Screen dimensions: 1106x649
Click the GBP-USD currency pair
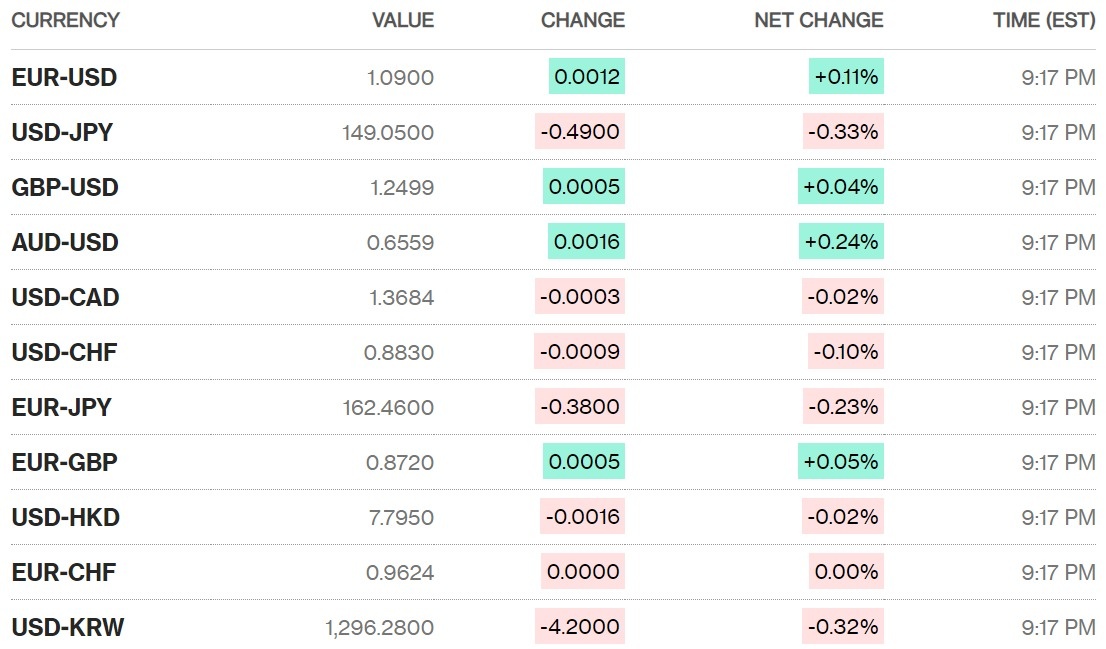65,187
